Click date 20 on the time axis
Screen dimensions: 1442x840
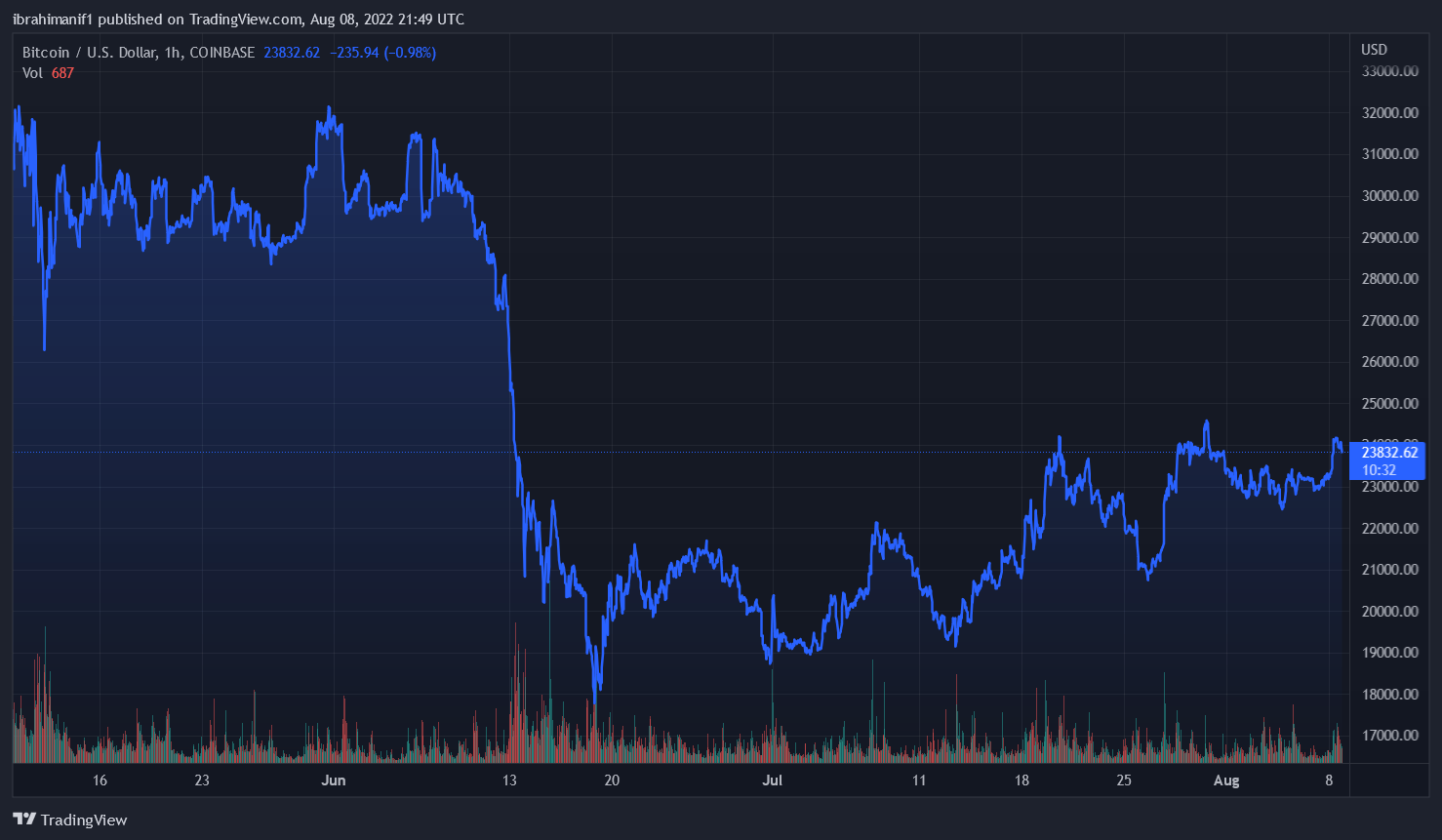[612, 780]
